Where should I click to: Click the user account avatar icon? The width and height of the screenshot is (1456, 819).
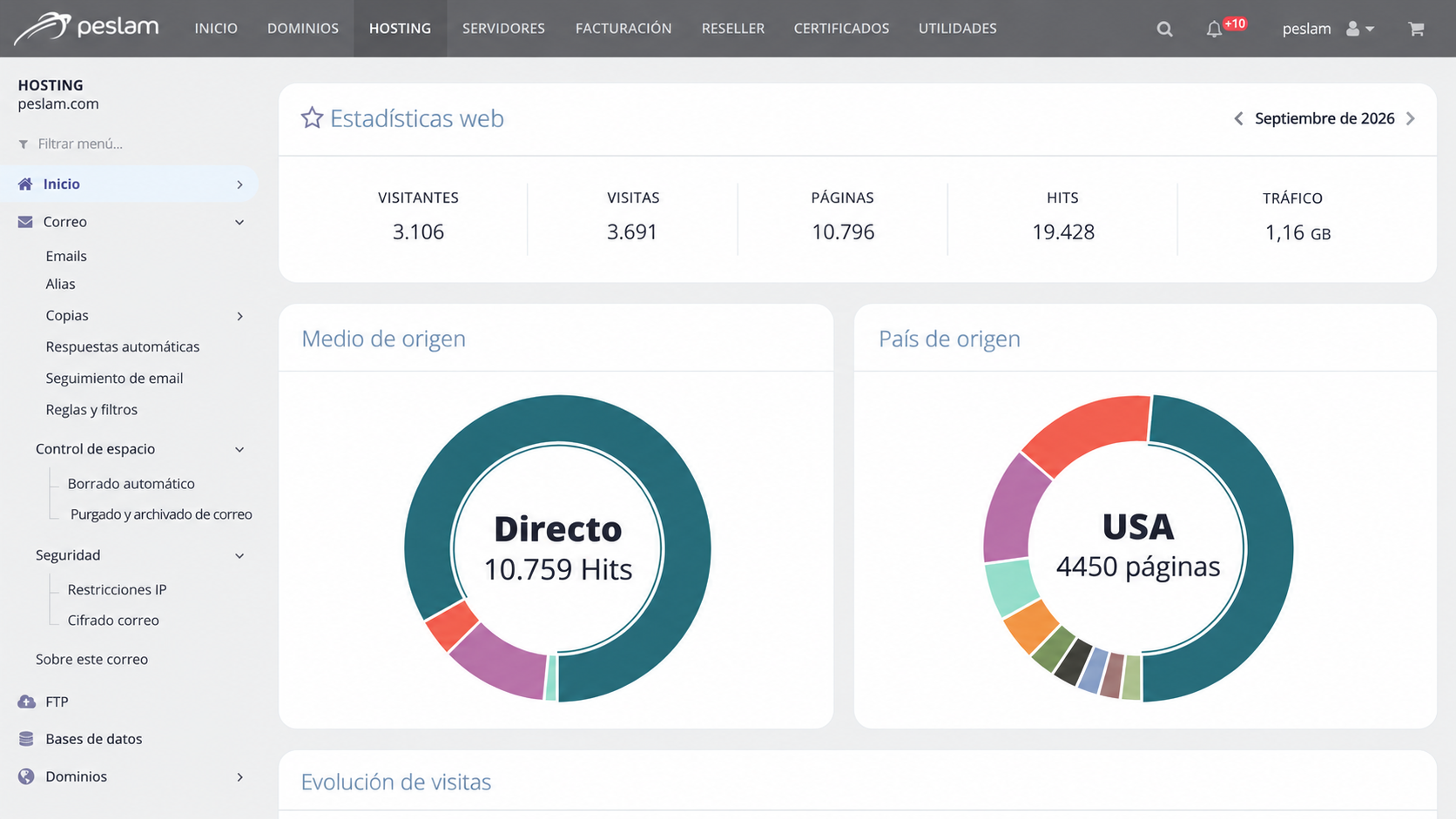coord(1352,29)
